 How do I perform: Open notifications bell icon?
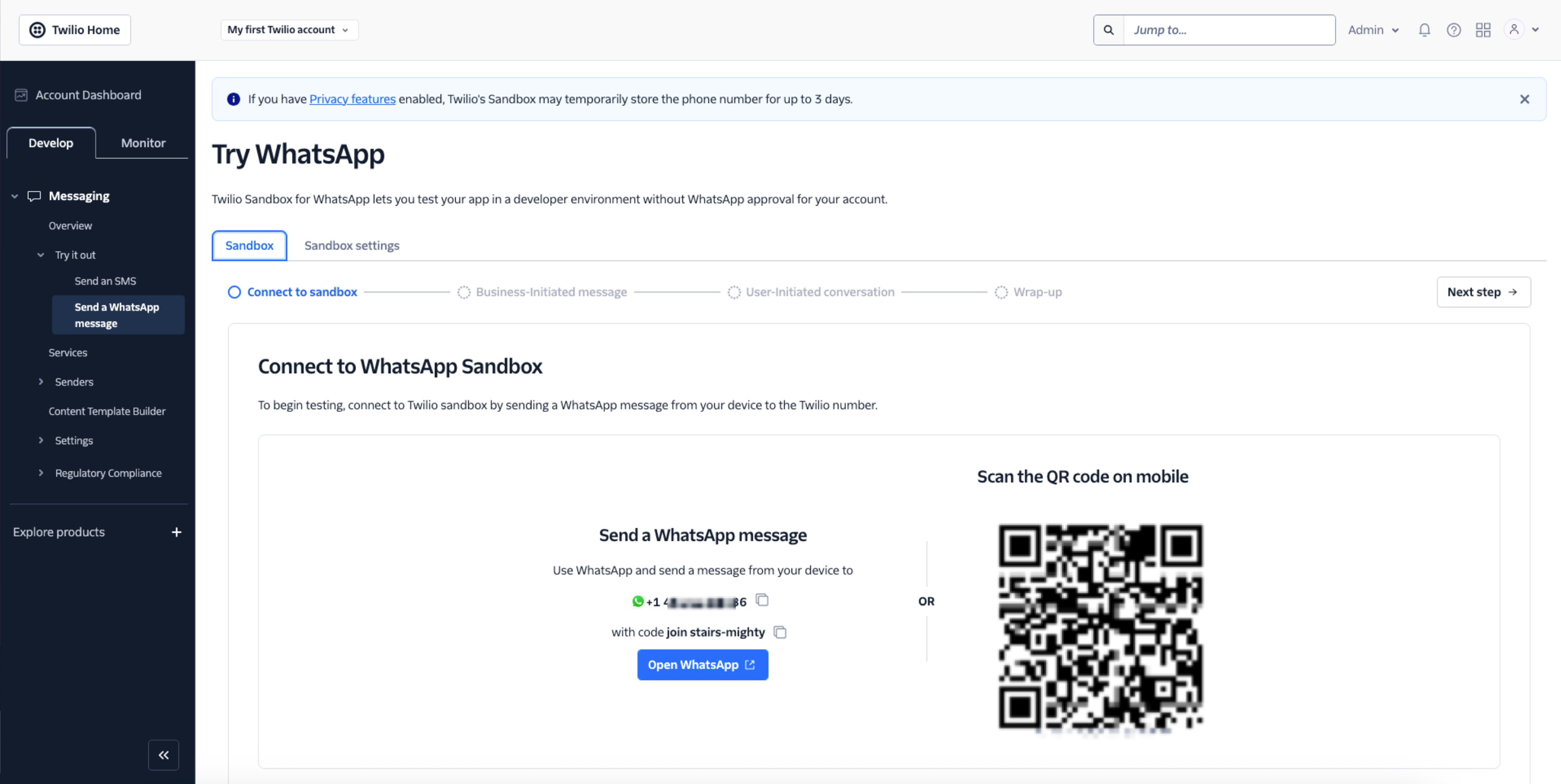(x=1425, y=30)
